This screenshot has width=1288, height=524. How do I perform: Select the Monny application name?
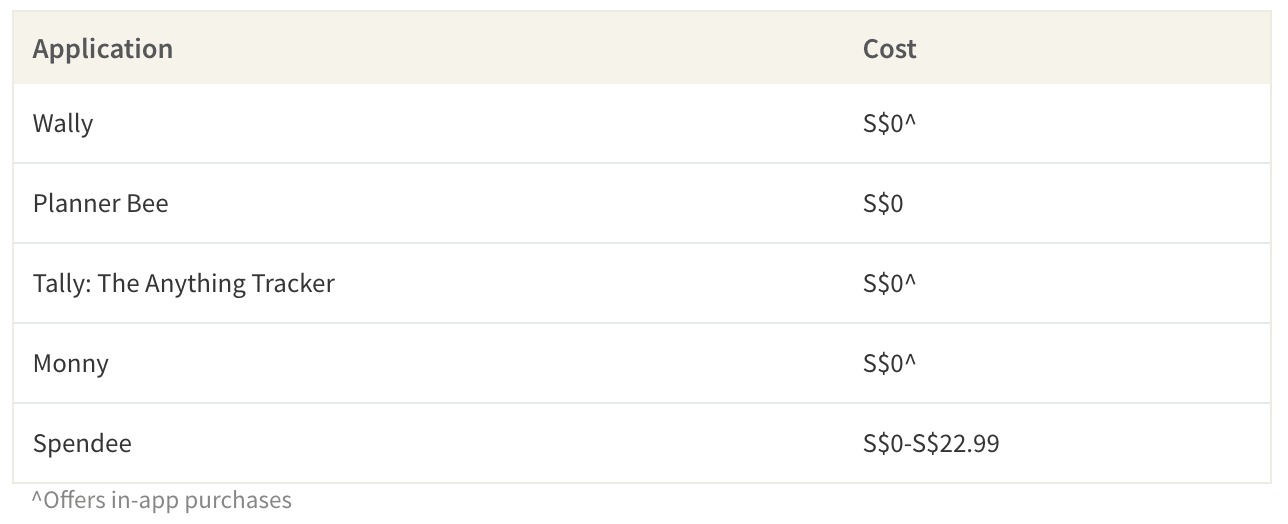(70, 363)
